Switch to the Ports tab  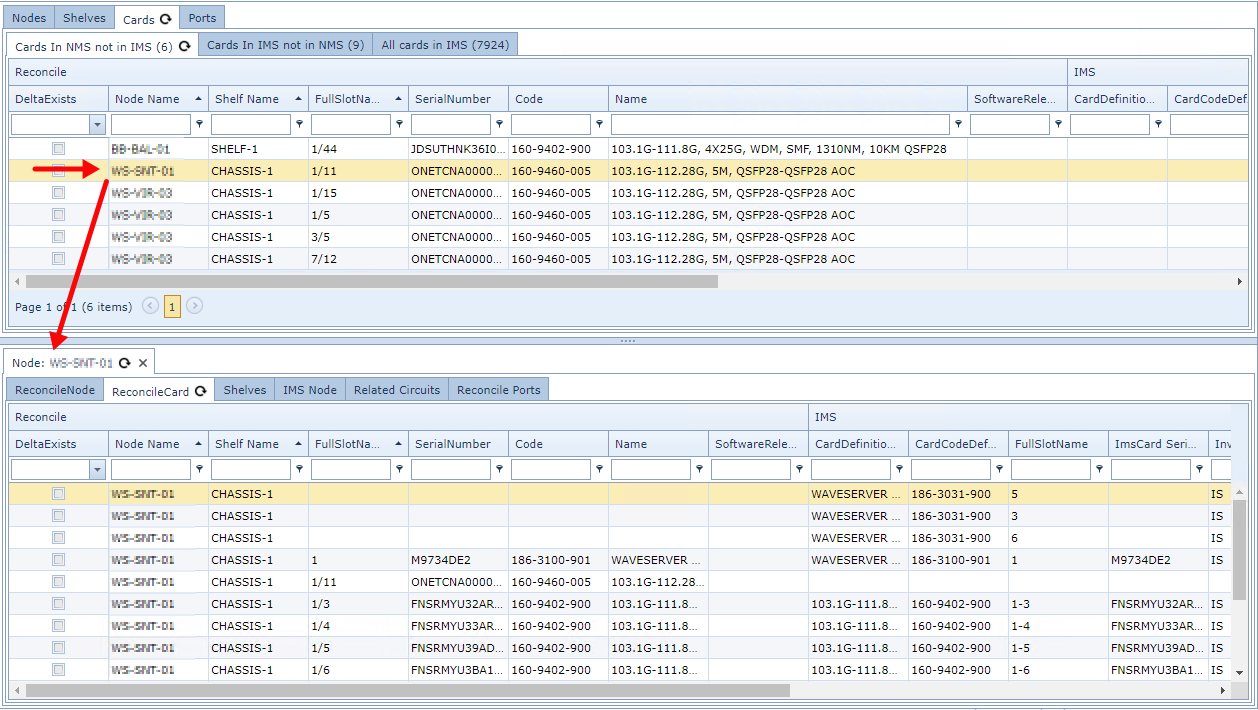pyautogui.click(x=203, y=18)
